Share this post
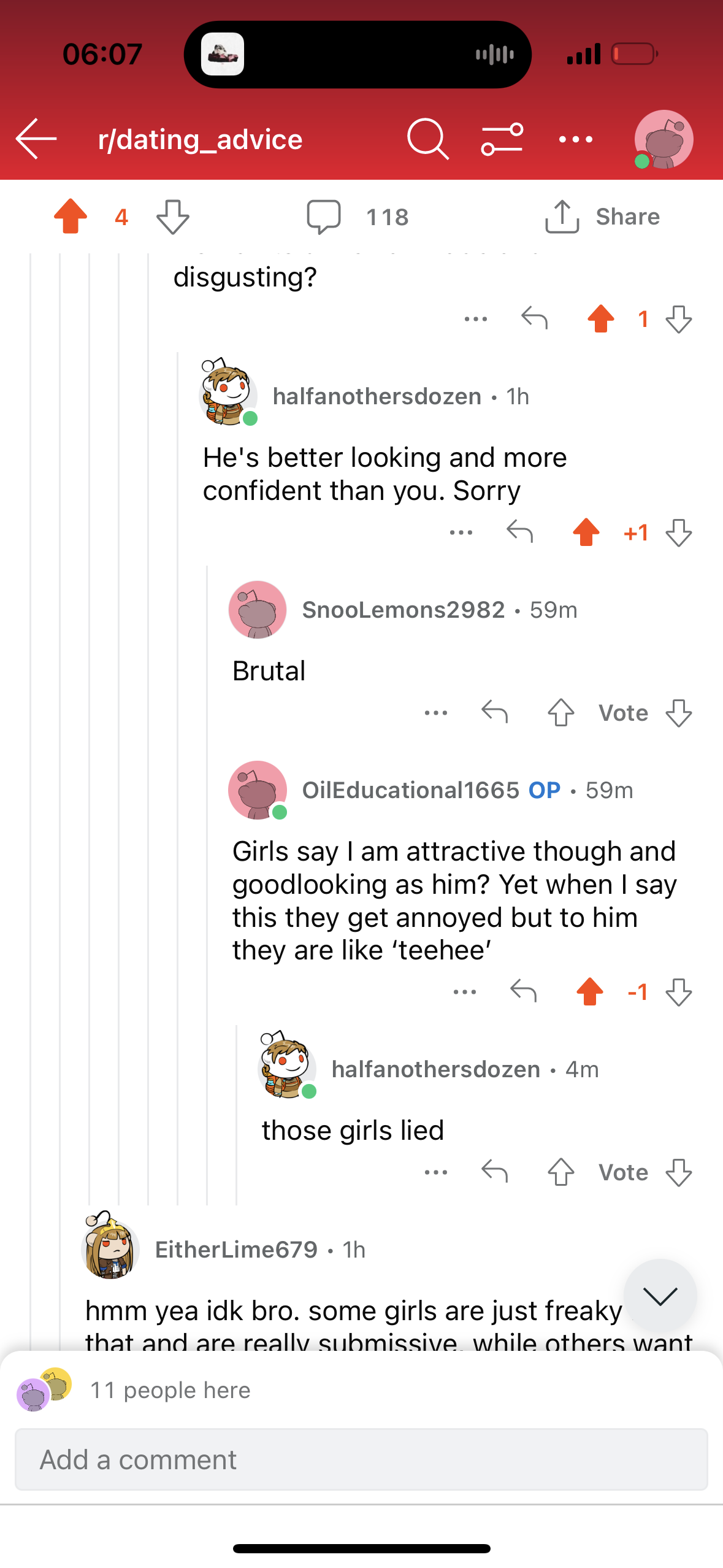The image size is (723, 1568). coord(602,217)
